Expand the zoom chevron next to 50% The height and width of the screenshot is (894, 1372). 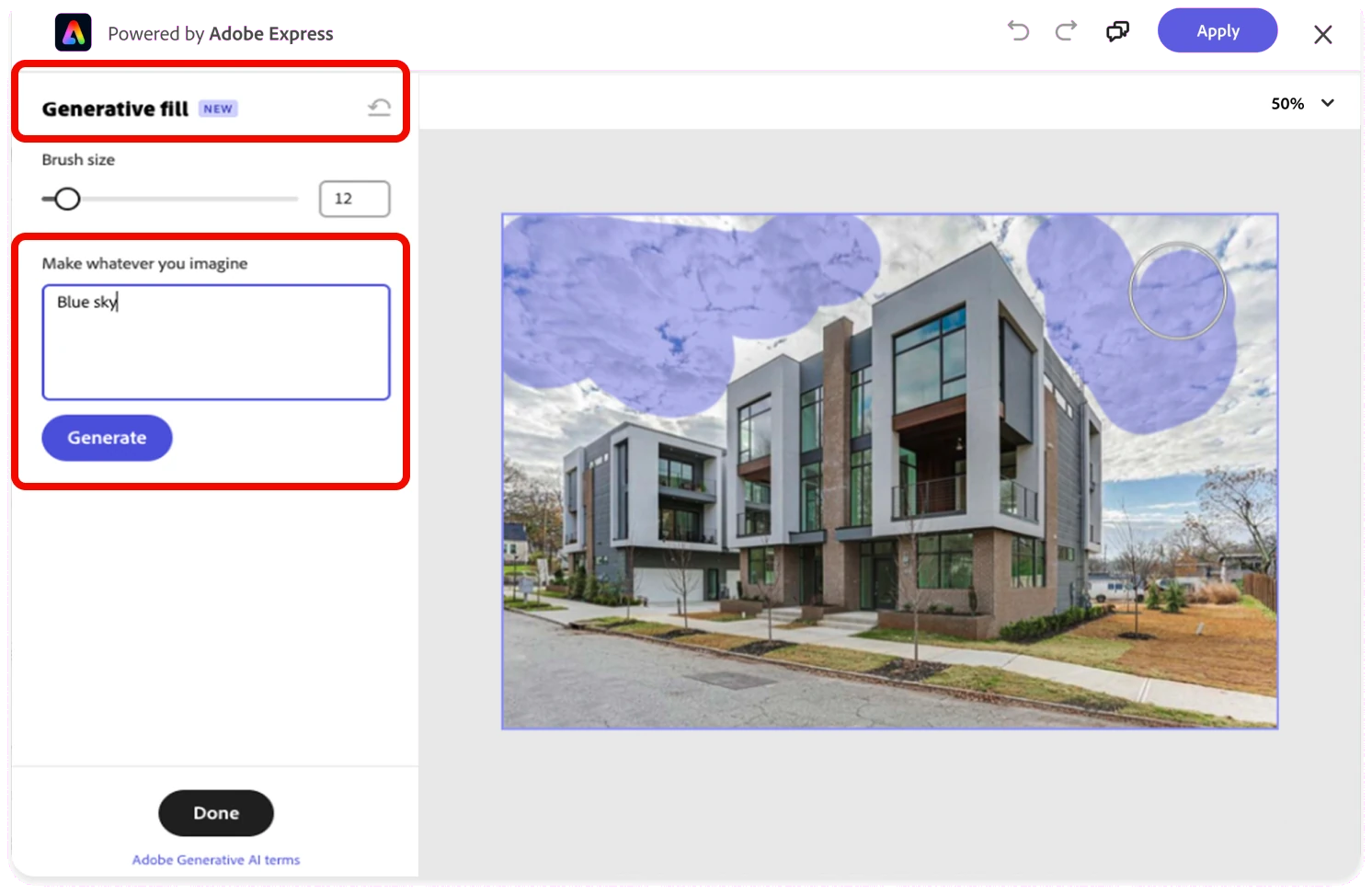[1328, 103]
